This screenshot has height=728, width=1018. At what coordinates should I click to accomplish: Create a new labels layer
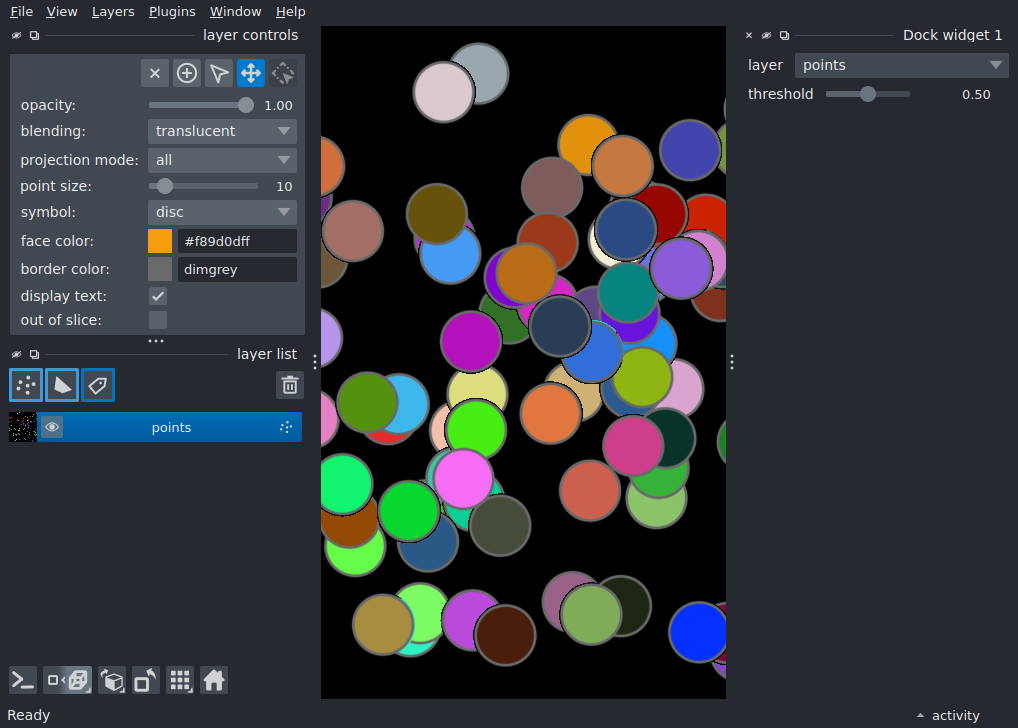point(98,385)
